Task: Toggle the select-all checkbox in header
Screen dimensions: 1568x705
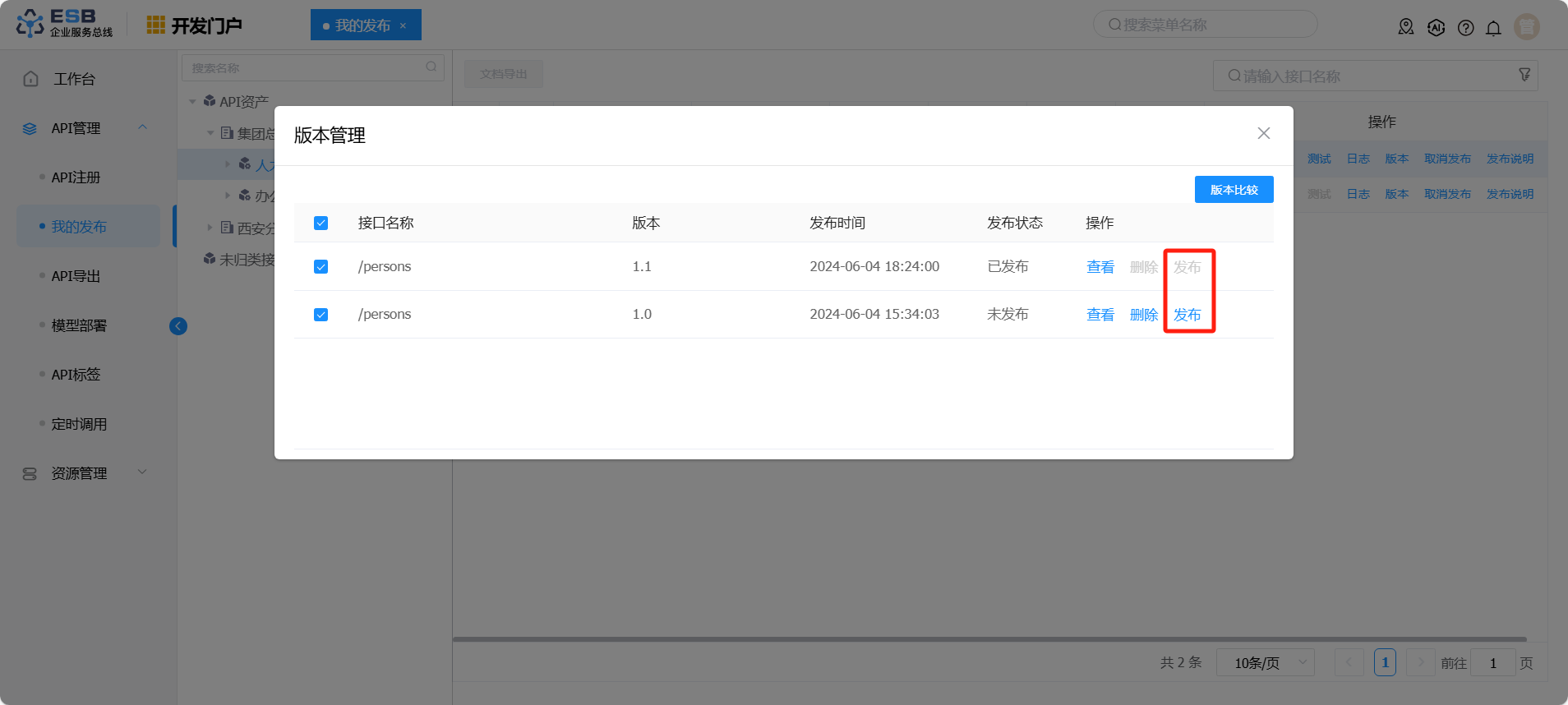Action: (x=321, y=223)
